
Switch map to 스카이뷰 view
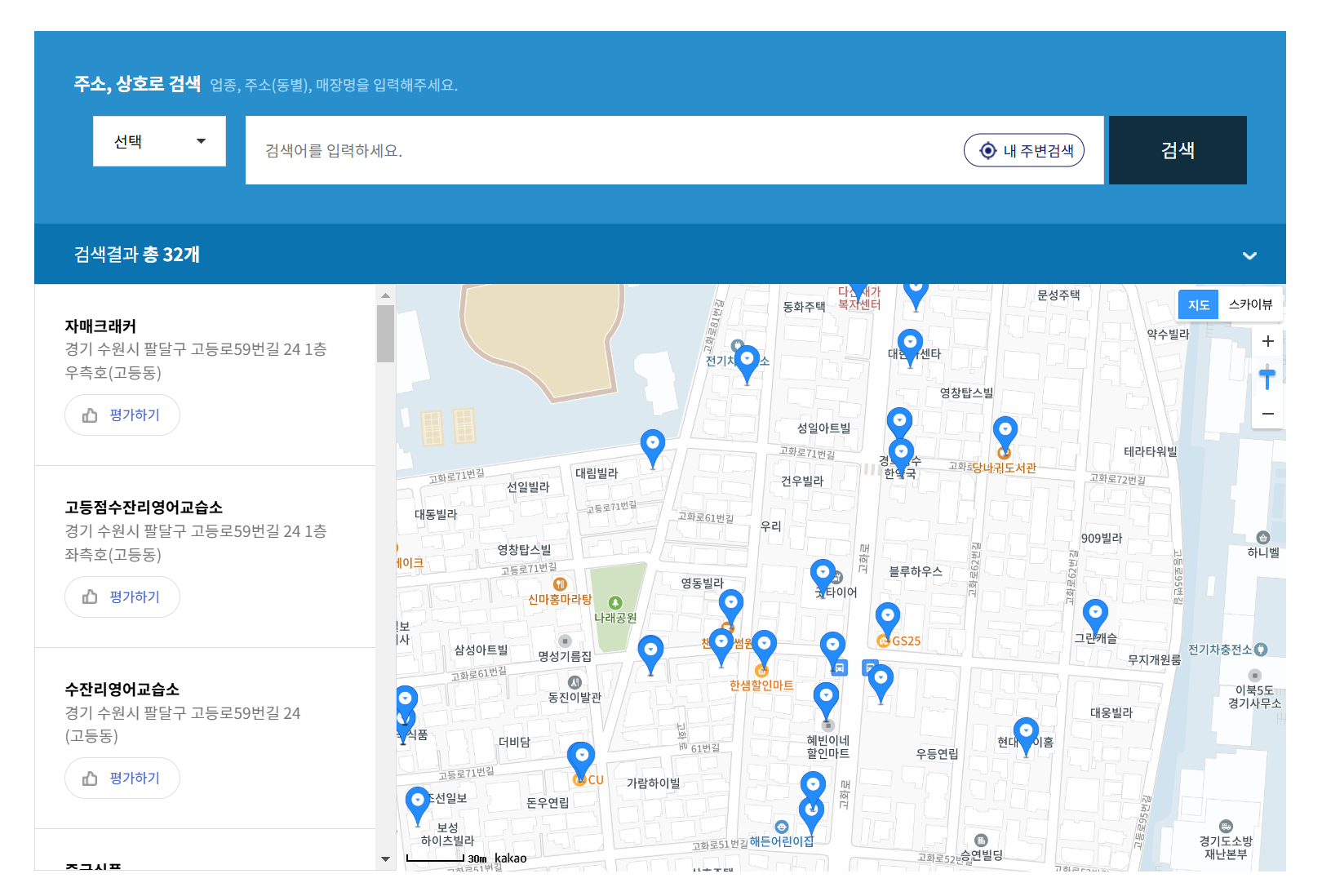click(1250, 304)
